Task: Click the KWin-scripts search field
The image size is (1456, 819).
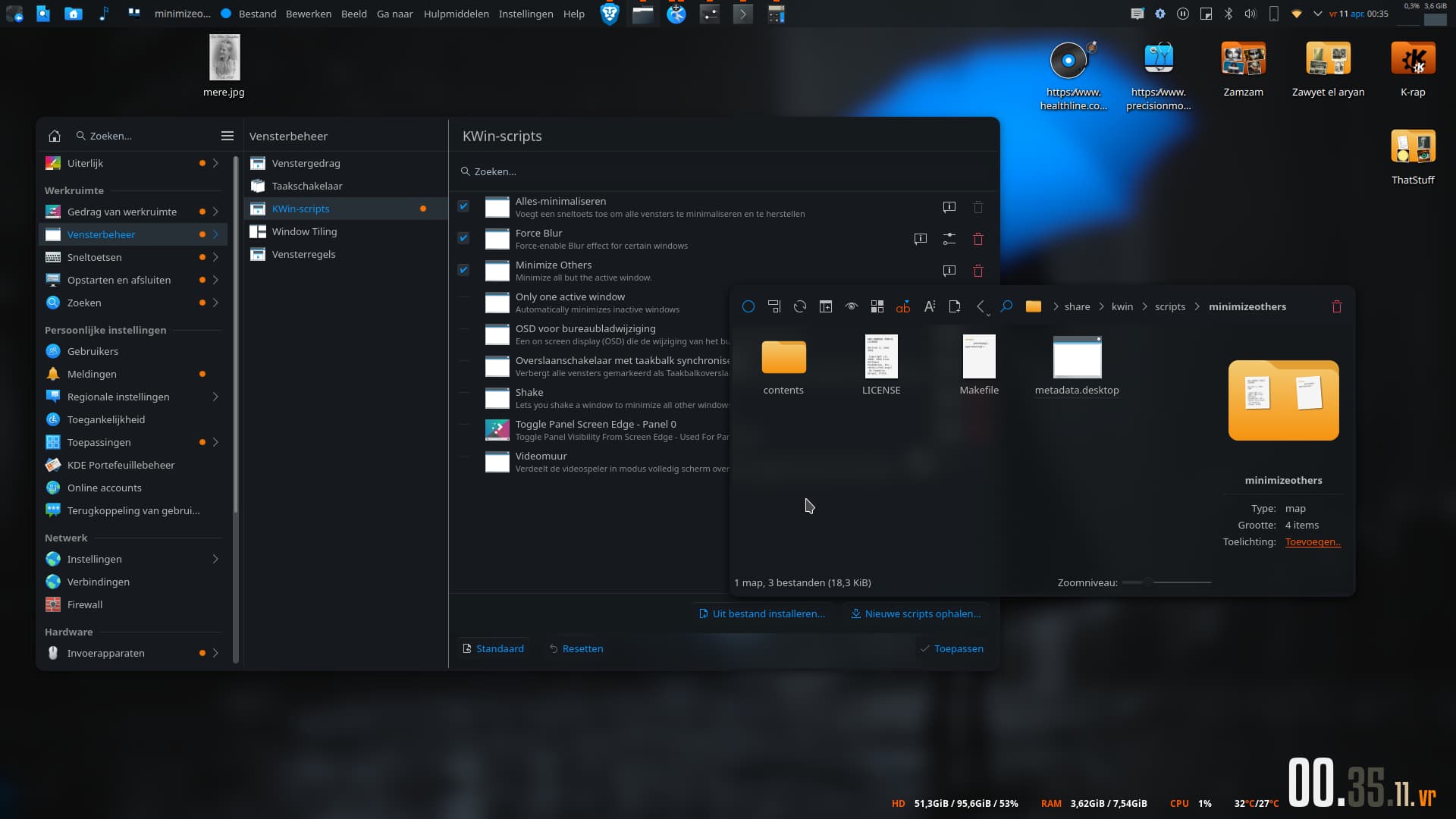Action: click(x=724, y=171)
